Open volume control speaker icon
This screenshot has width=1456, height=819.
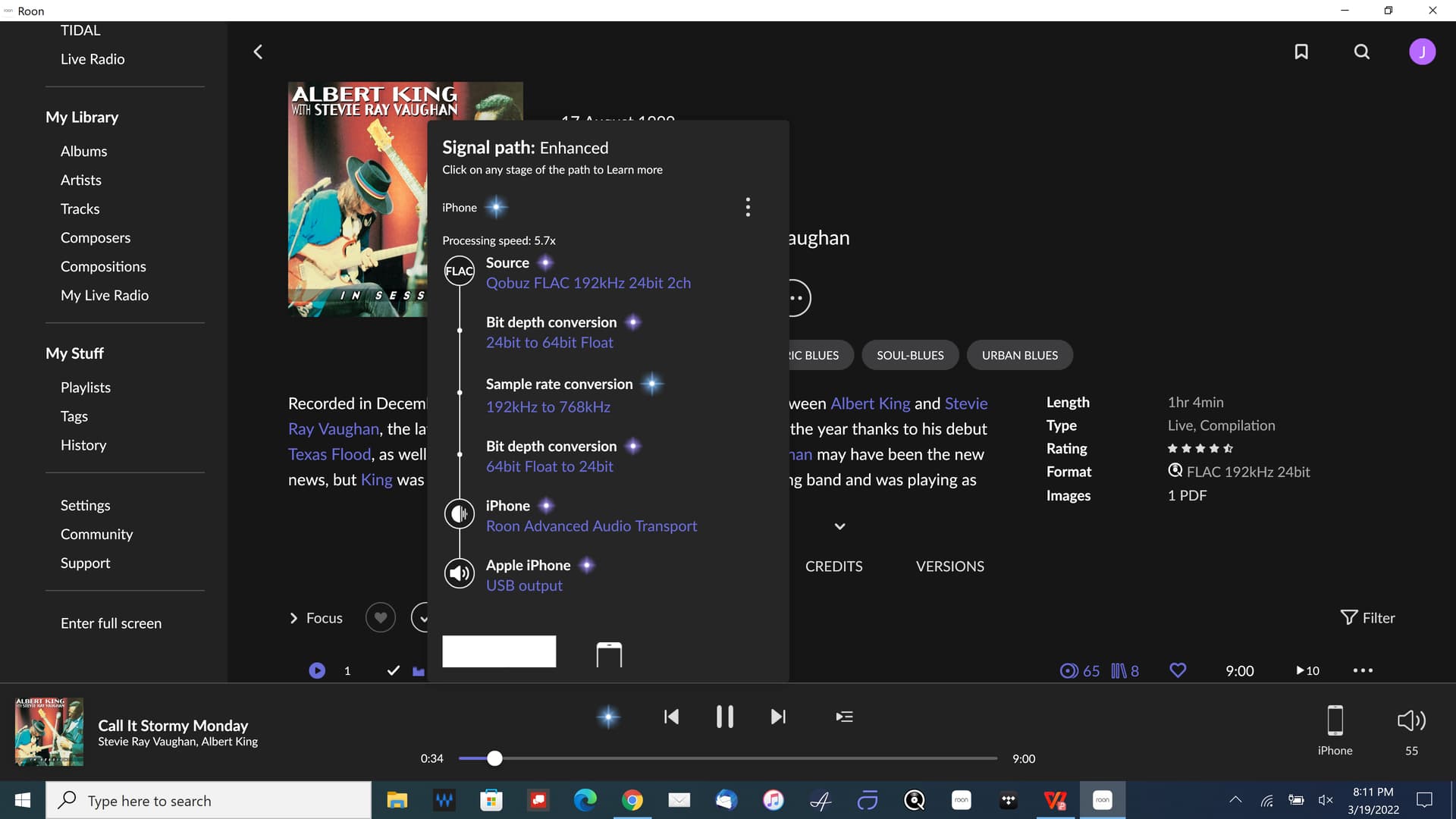(x=1411, y=720)
